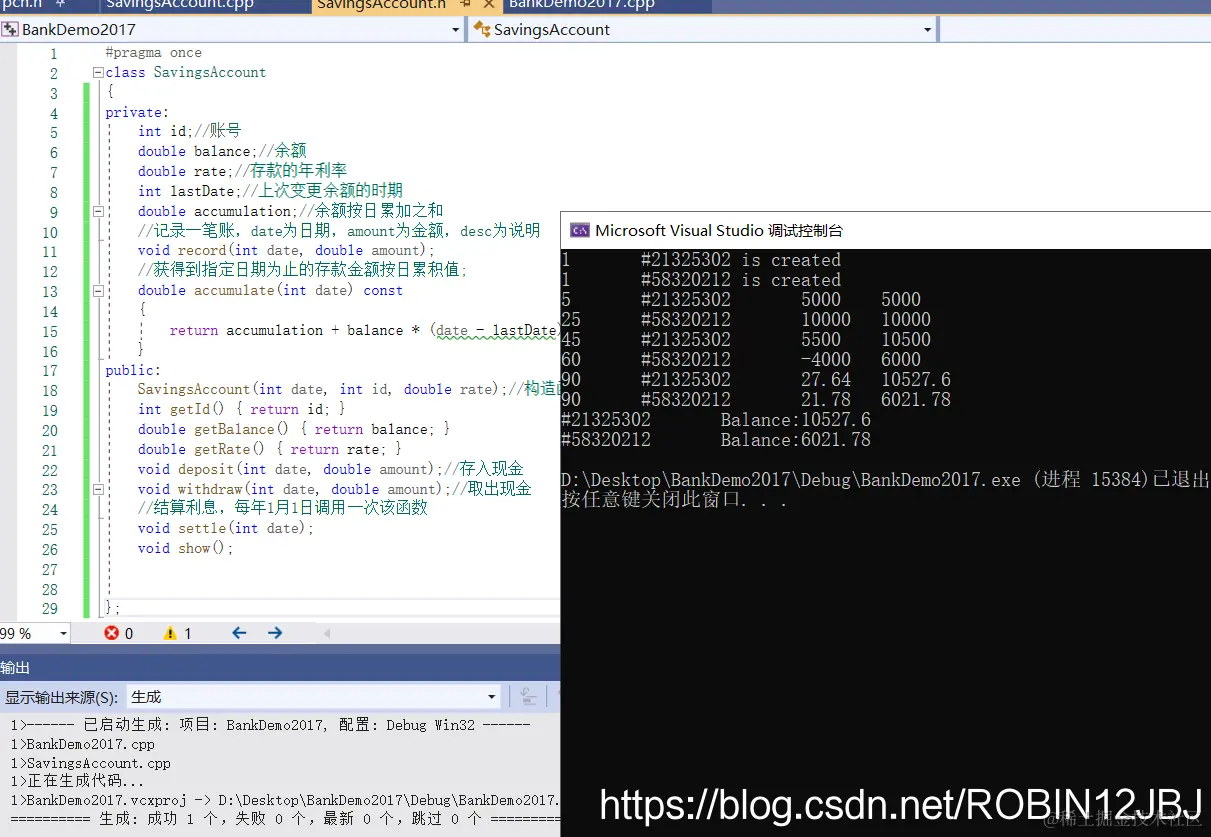
Task: Click the output '已启动生成' header line
Action: (x=269, y=725)
